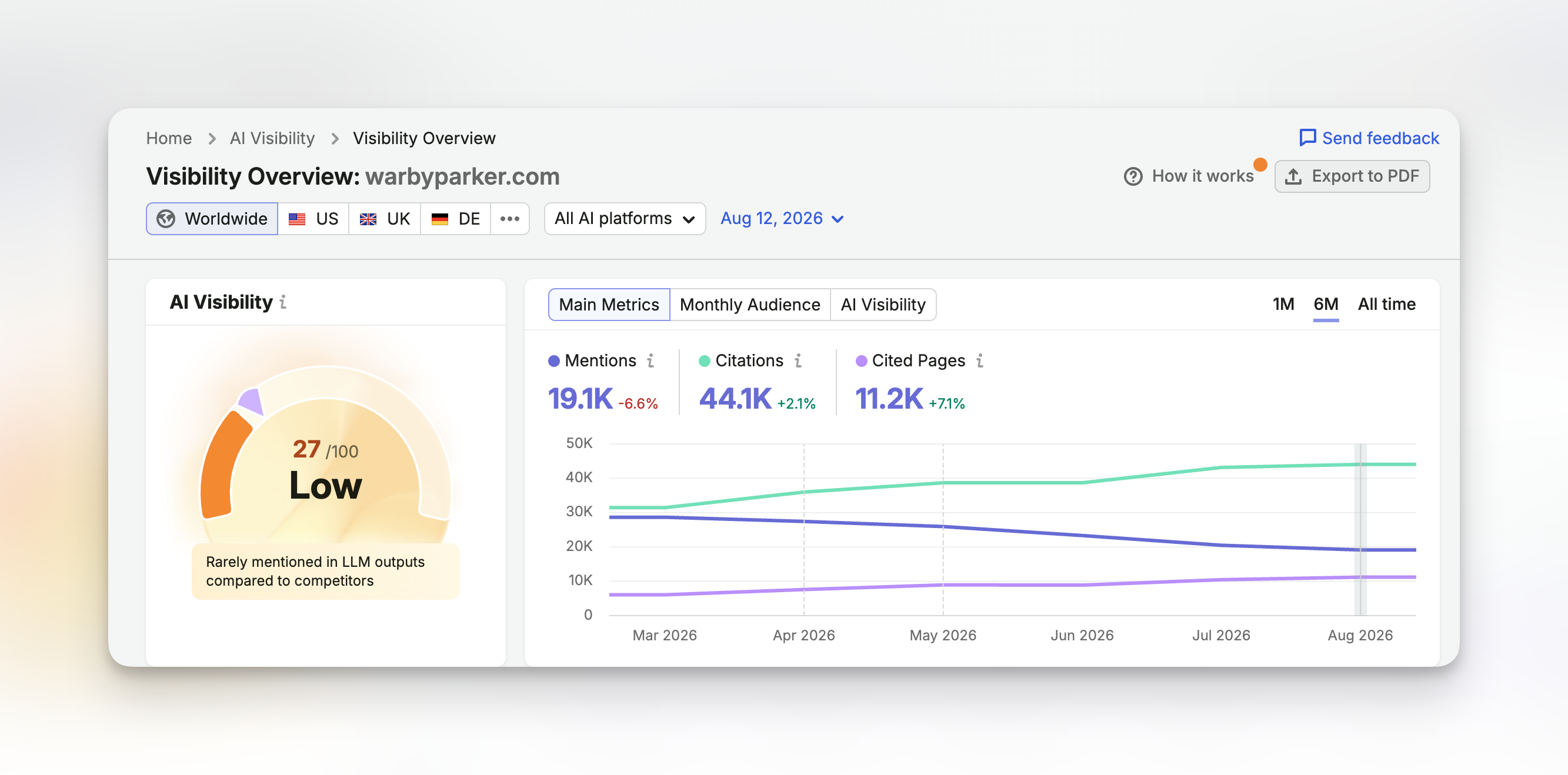Click the 50K y-axis label
The image size is (1568, 775).
579,443
